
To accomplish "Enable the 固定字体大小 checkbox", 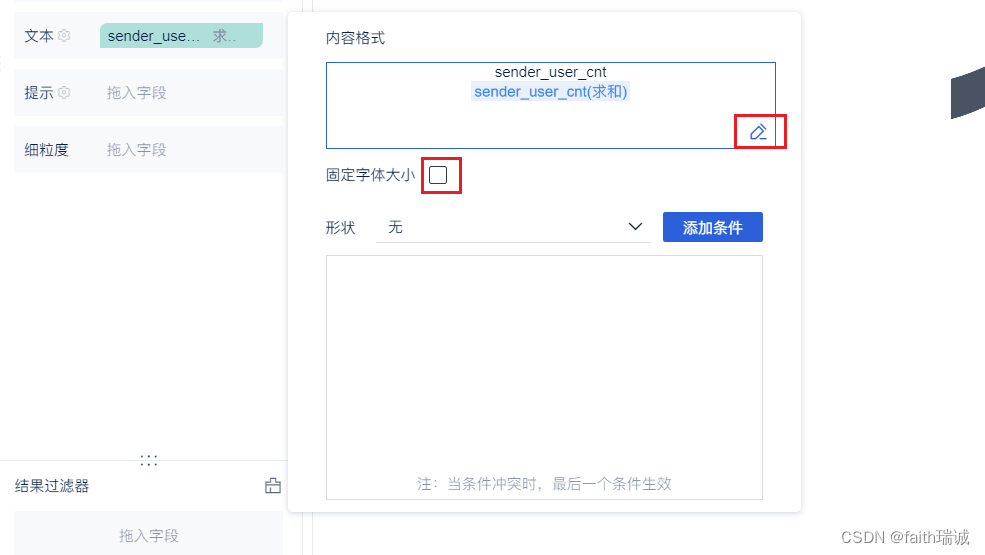I will tap(438, 175).
